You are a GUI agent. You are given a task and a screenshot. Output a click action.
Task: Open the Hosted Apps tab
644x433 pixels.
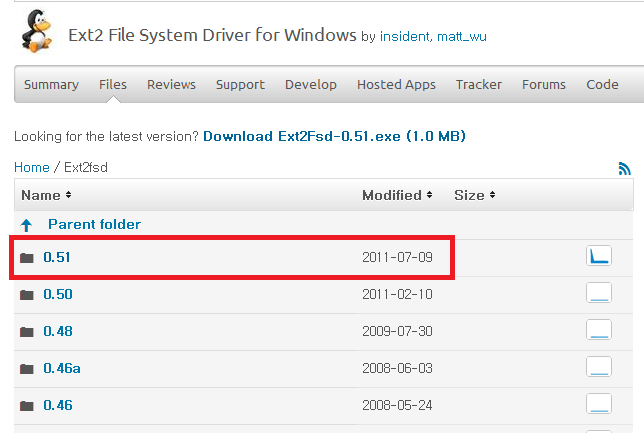396,85
